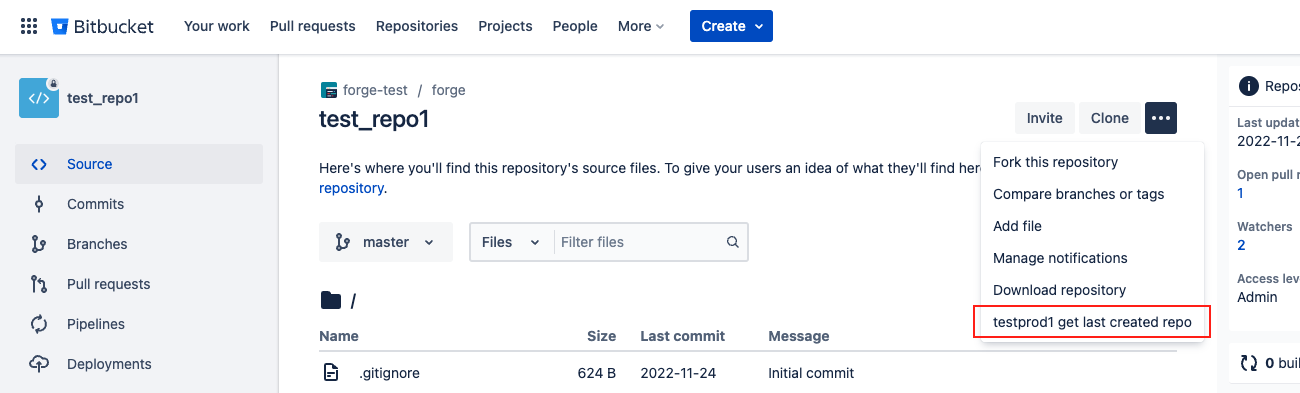
Task: Click the open pull requests count 1
Action: [1241, 193]
